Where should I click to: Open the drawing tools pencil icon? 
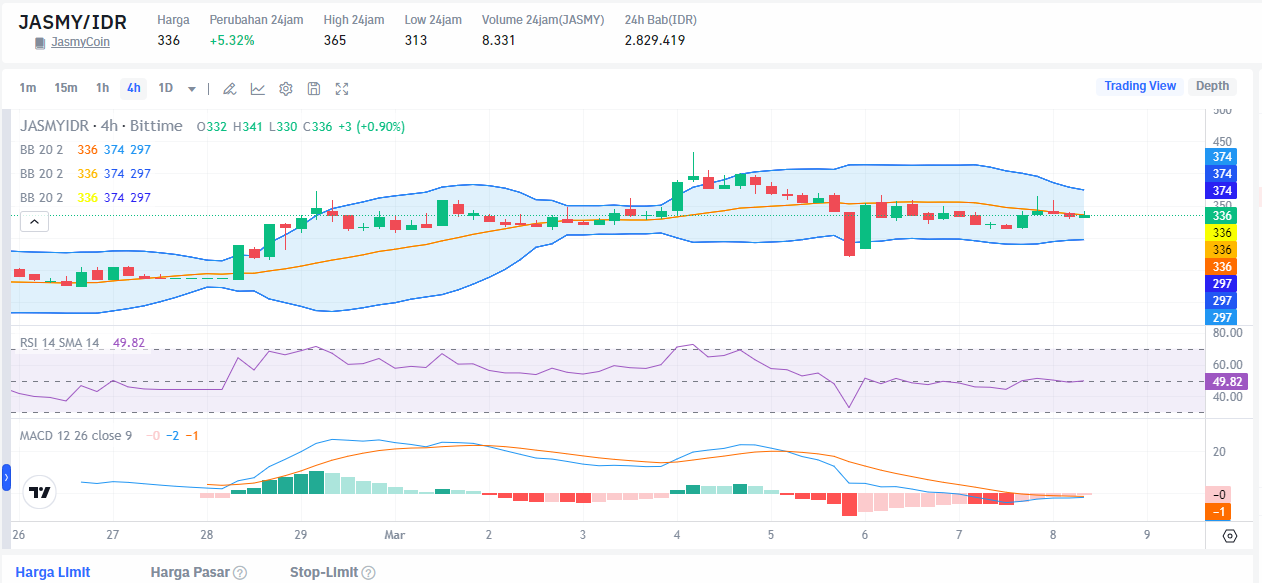coord(229,88)
